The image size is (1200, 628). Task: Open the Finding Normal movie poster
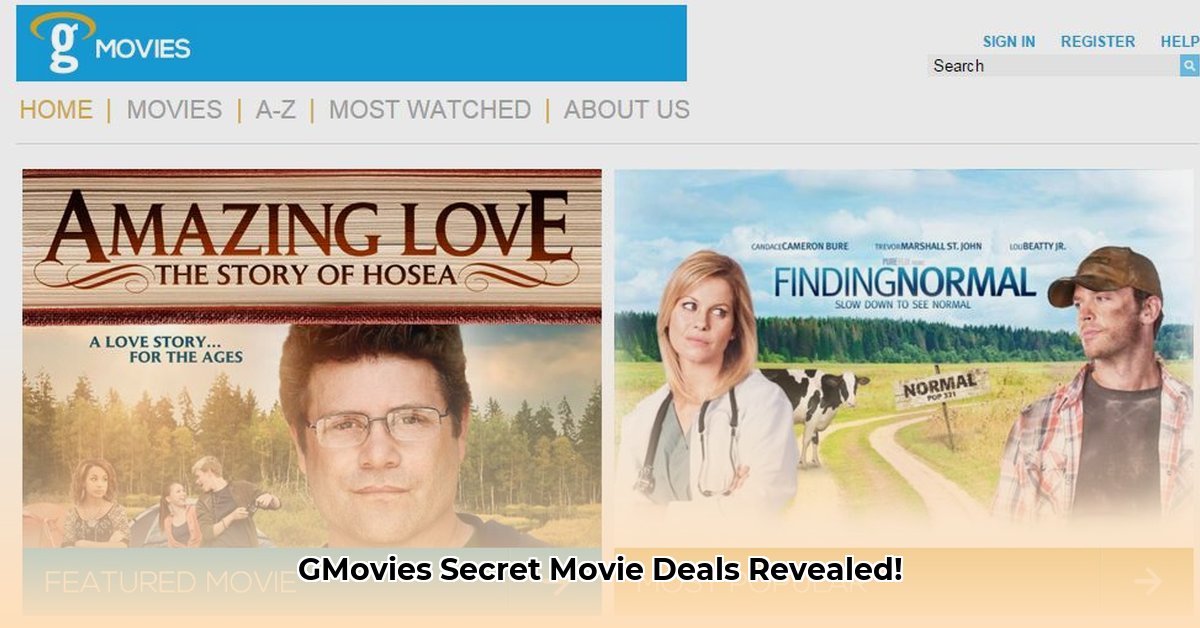coord(904,358)
